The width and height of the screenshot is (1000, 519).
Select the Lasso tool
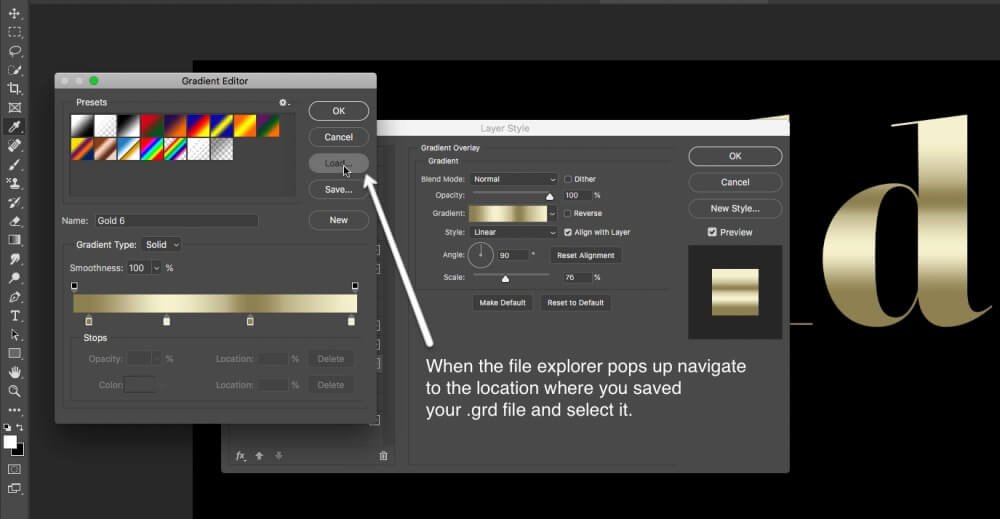tap(15, 50)
